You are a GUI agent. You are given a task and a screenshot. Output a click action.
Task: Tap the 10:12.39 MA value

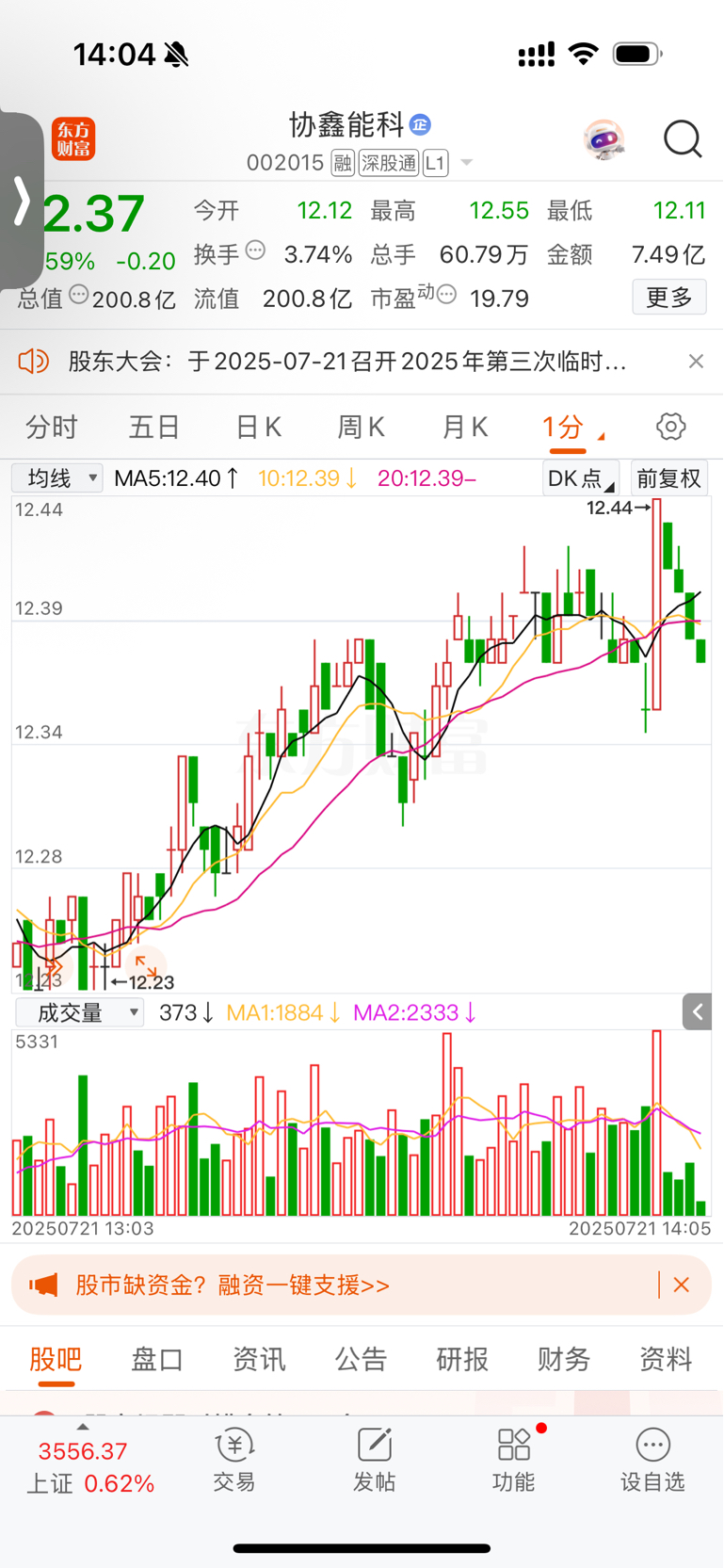click(x=308, y=478)
